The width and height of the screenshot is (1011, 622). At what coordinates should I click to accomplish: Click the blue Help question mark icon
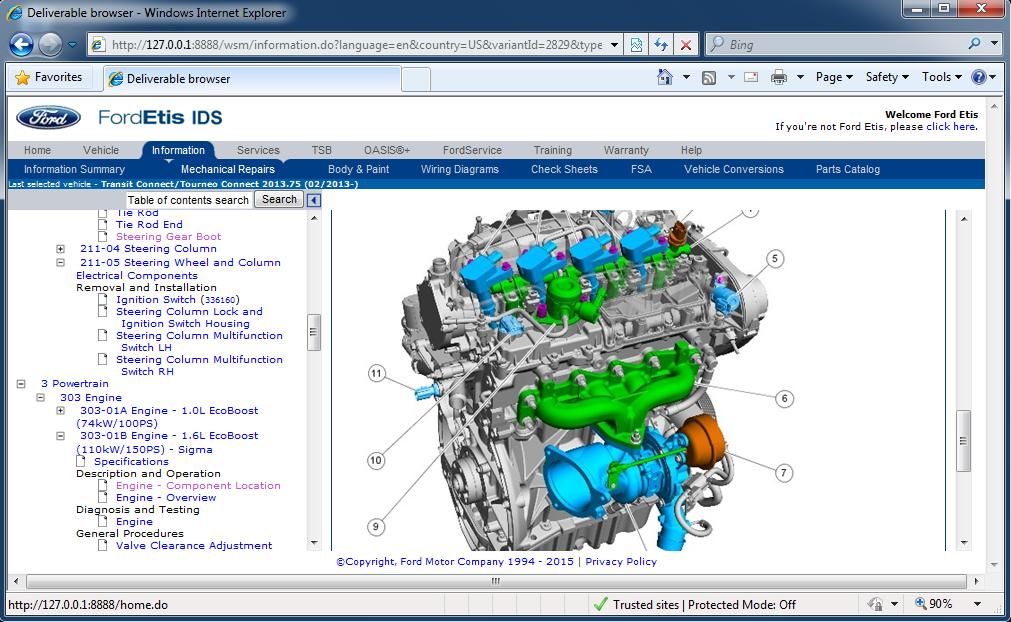[x=978, y=77]
